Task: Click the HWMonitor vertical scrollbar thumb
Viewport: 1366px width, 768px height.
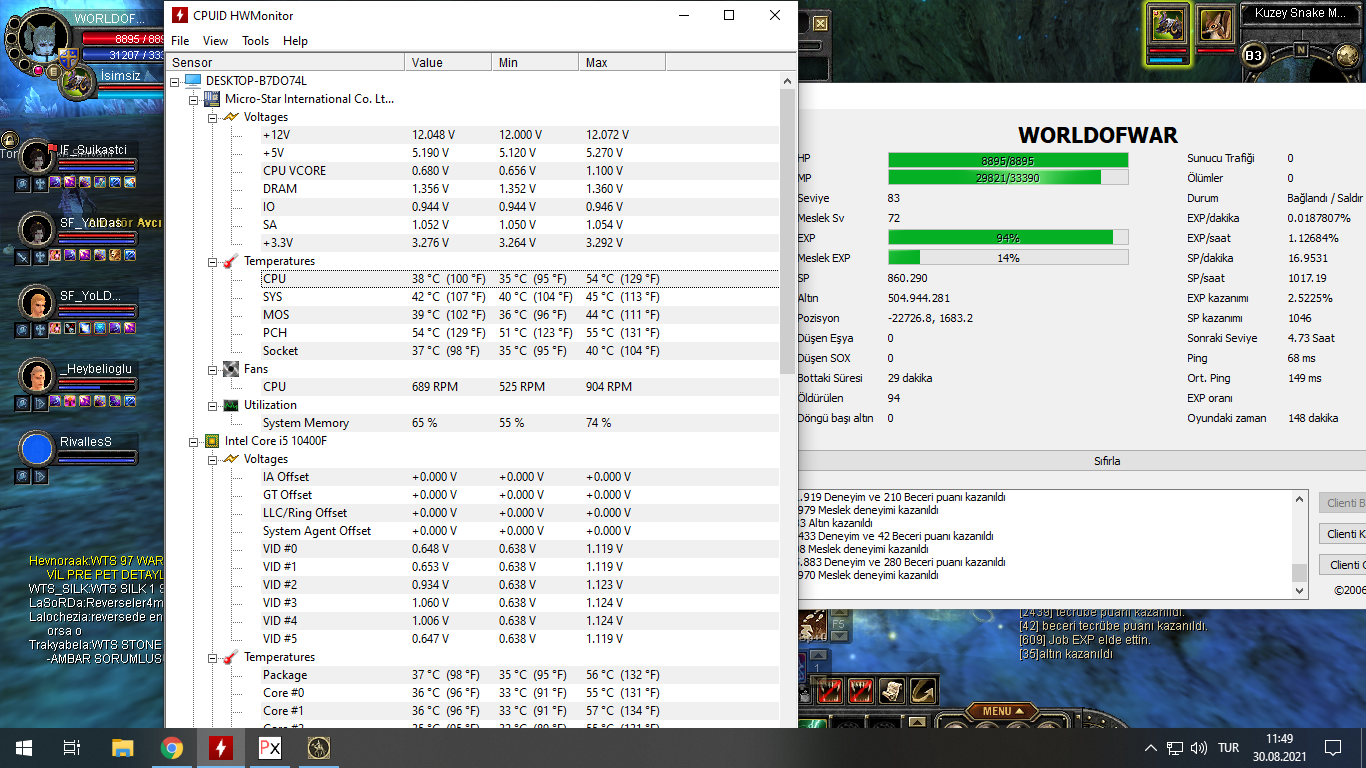Action: tap(787, 230)
